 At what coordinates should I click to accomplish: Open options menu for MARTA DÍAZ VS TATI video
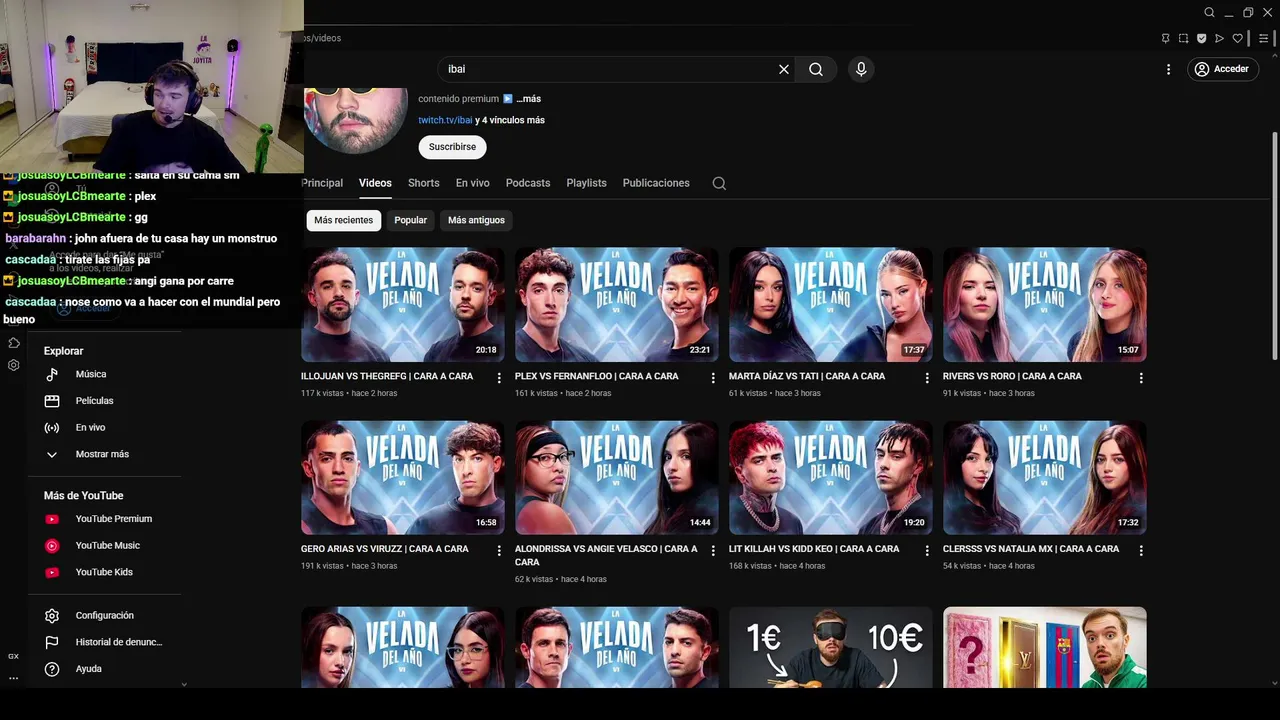pos(927,378)
